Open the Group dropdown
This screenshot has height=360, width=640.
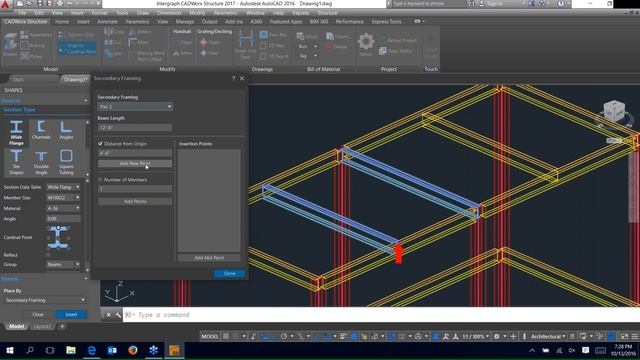click(63, 264)
